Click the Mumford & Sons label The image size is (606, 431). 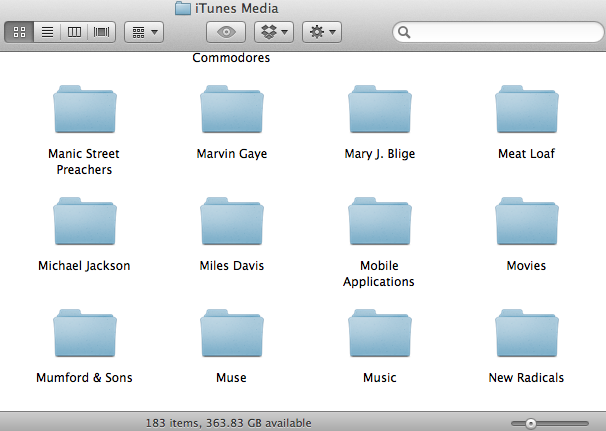click(84, 378)
